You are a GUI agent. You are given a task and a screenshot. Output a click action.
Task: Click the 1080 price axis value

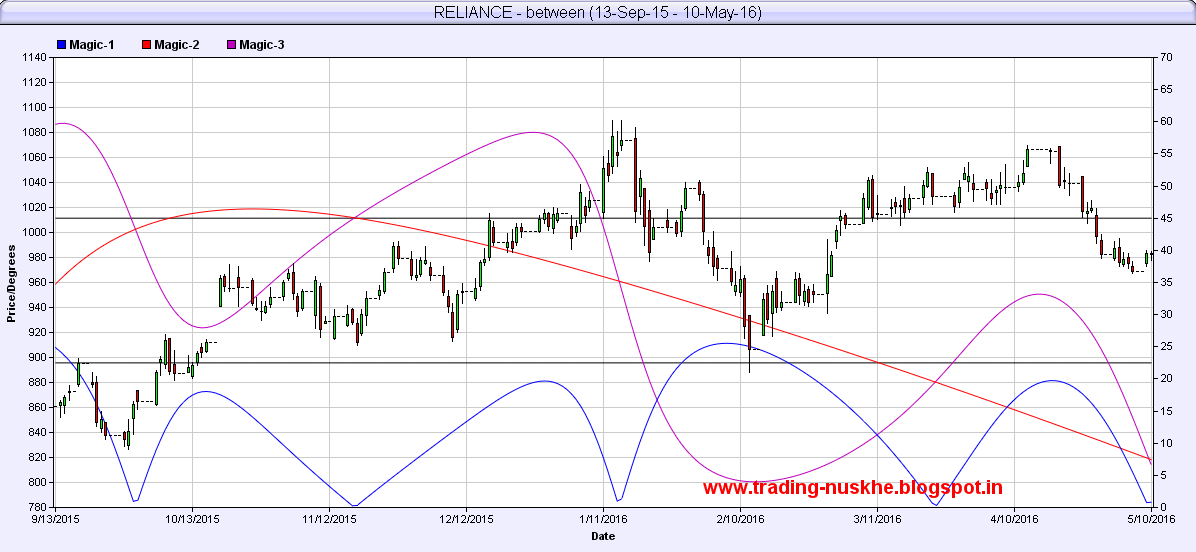[x=36, y=133]
